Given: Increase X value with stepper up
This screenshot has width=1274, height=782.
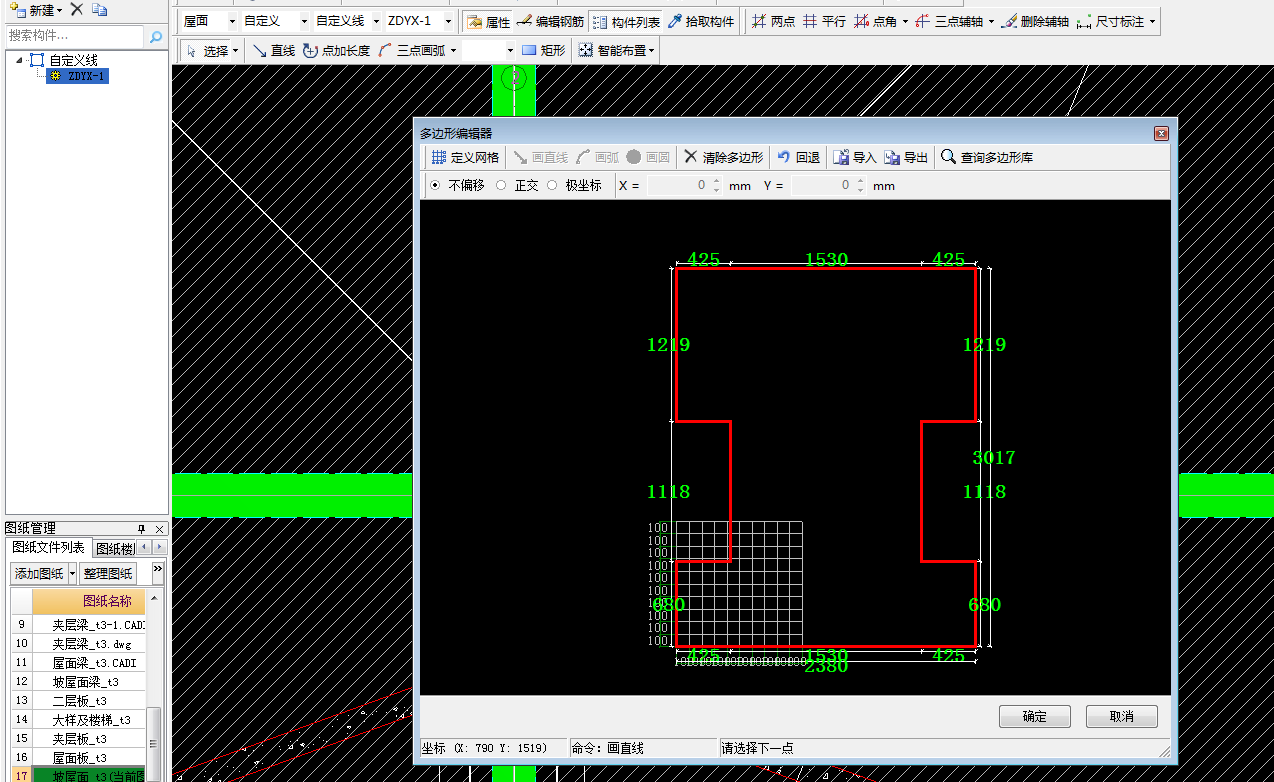Looking at the screenshot, I should (716, 181).
